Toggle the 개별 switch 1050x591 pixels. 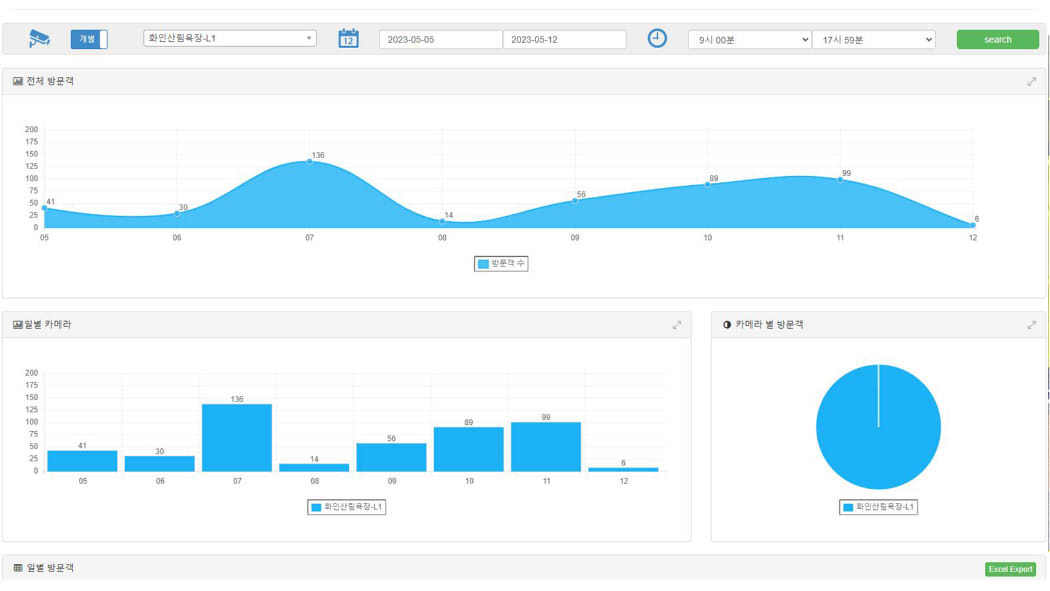(x=89, y=39)
